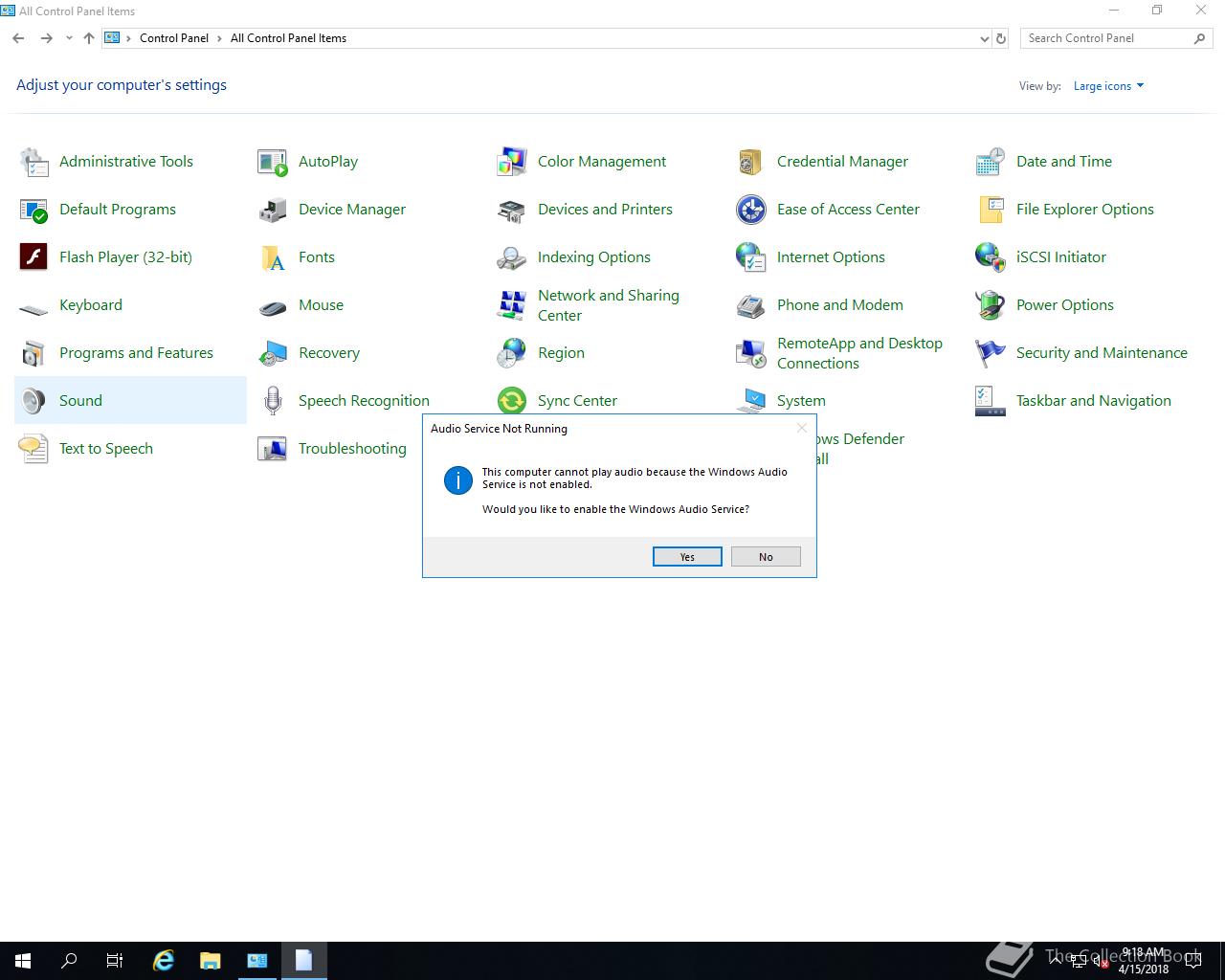Open the Sync Center icon
The image size is (1225, 980).
(512, 401)
